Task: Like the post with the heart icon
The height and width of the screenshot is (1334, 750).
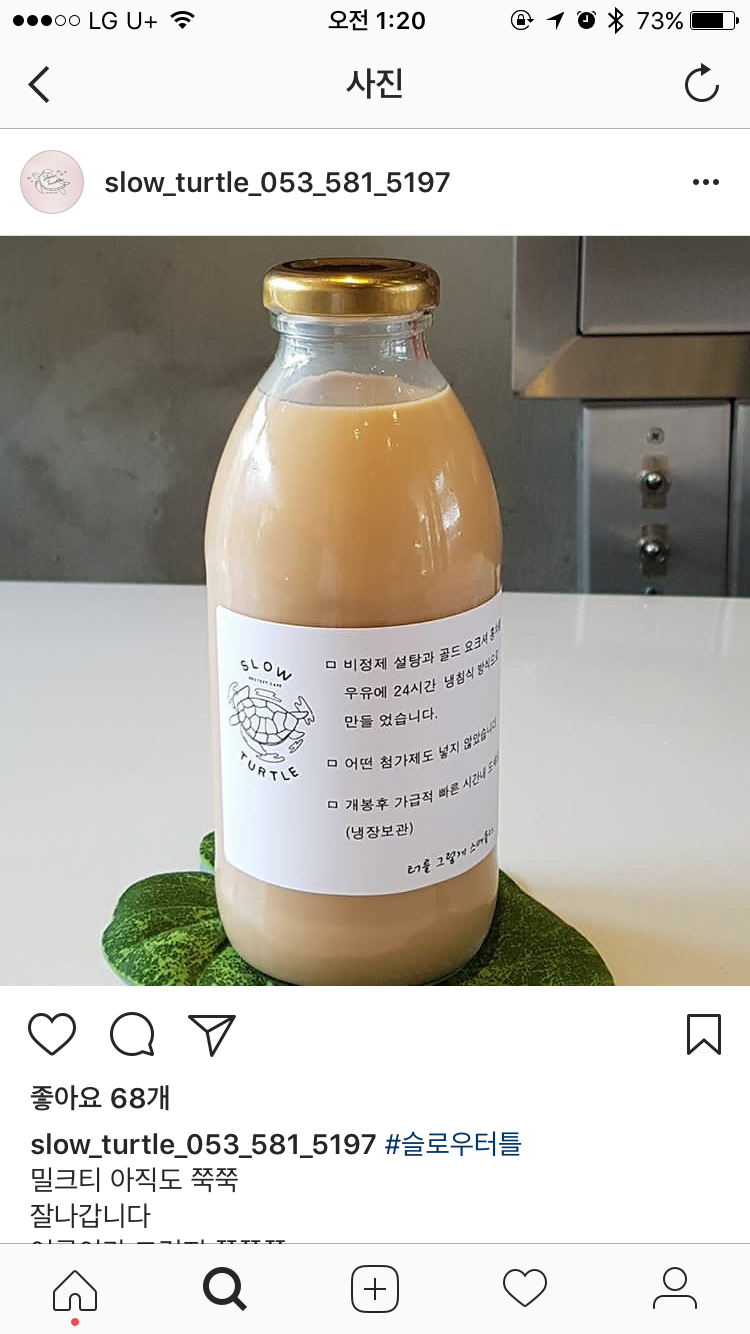Action: tap(52, 1034)
